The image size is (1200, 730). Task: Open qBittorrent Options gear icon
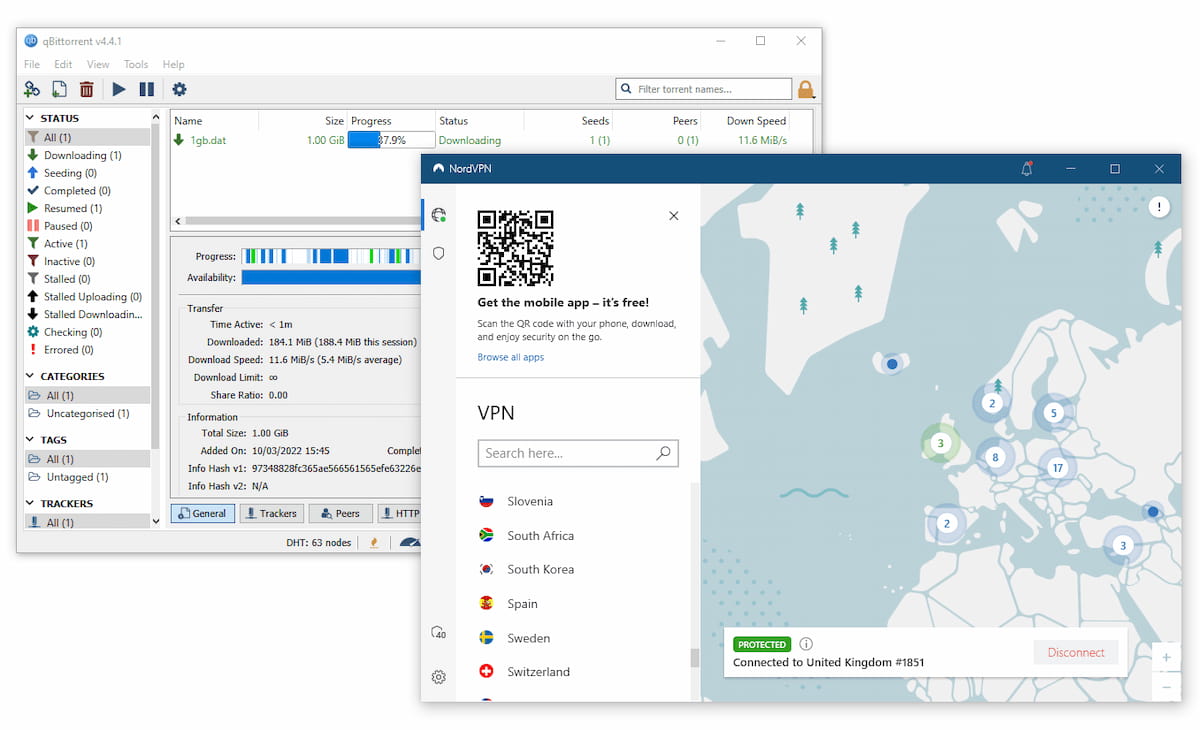tap(179, 89)
